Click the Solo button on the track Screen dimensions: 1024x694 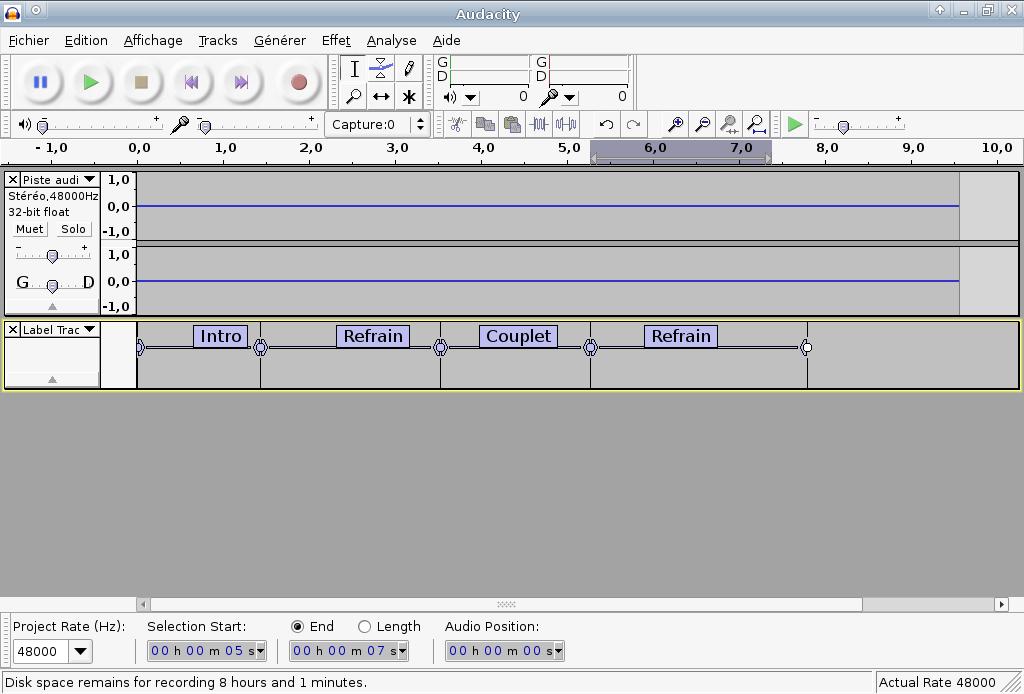[73, 229]
